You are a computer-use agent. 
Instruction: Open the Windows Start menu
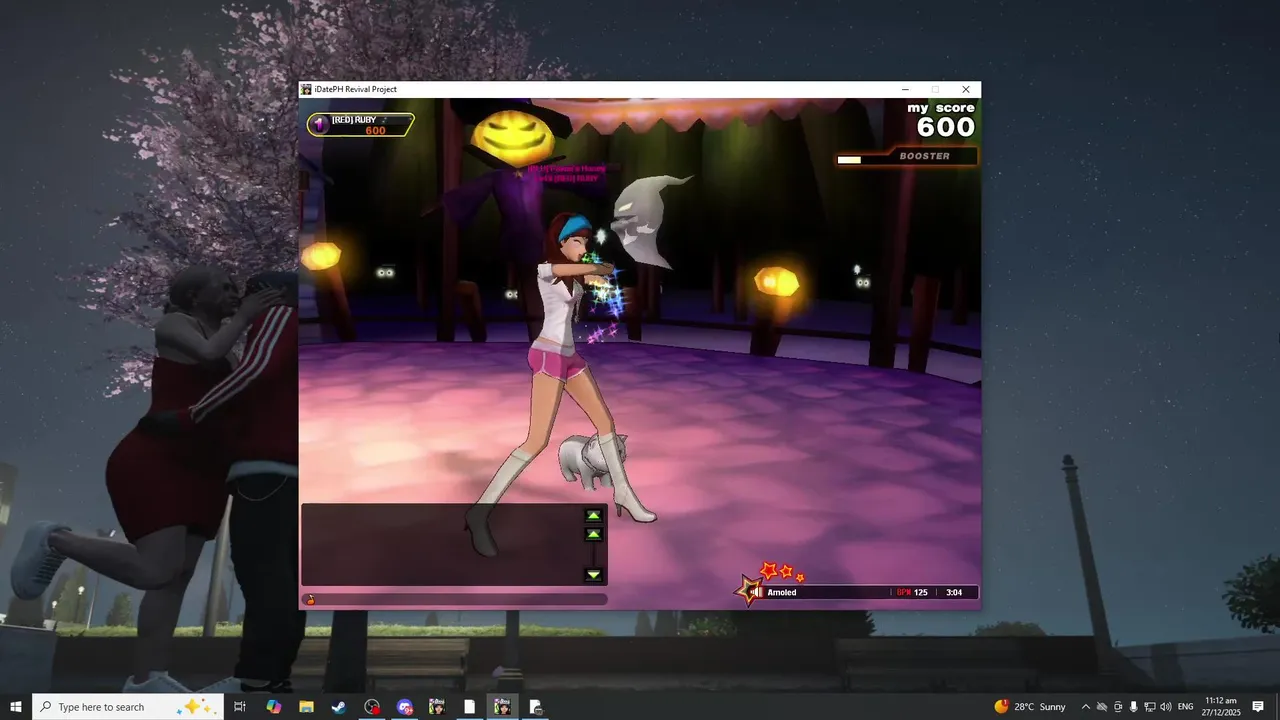click(16, 706)
